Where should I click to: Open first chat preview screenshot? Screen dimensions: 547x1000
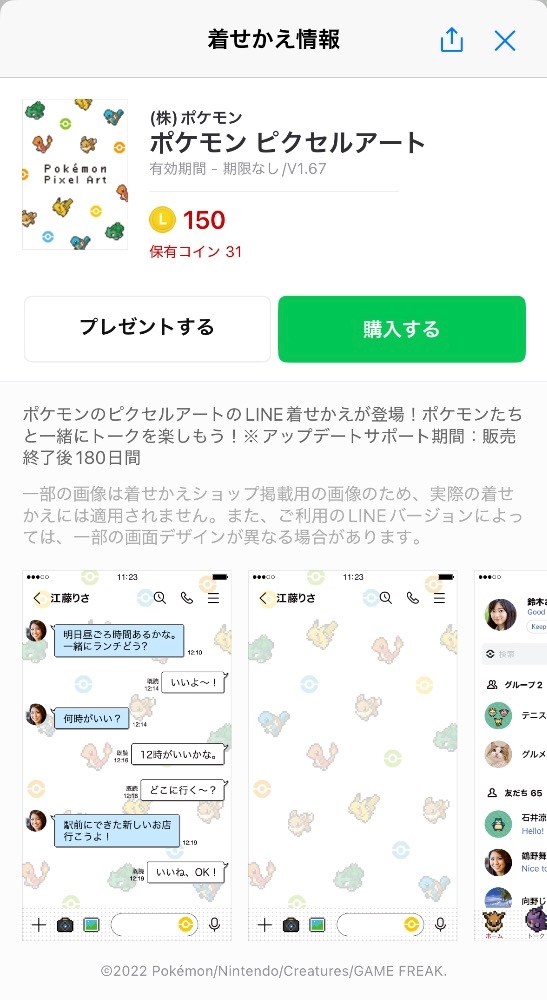[127, 756]
